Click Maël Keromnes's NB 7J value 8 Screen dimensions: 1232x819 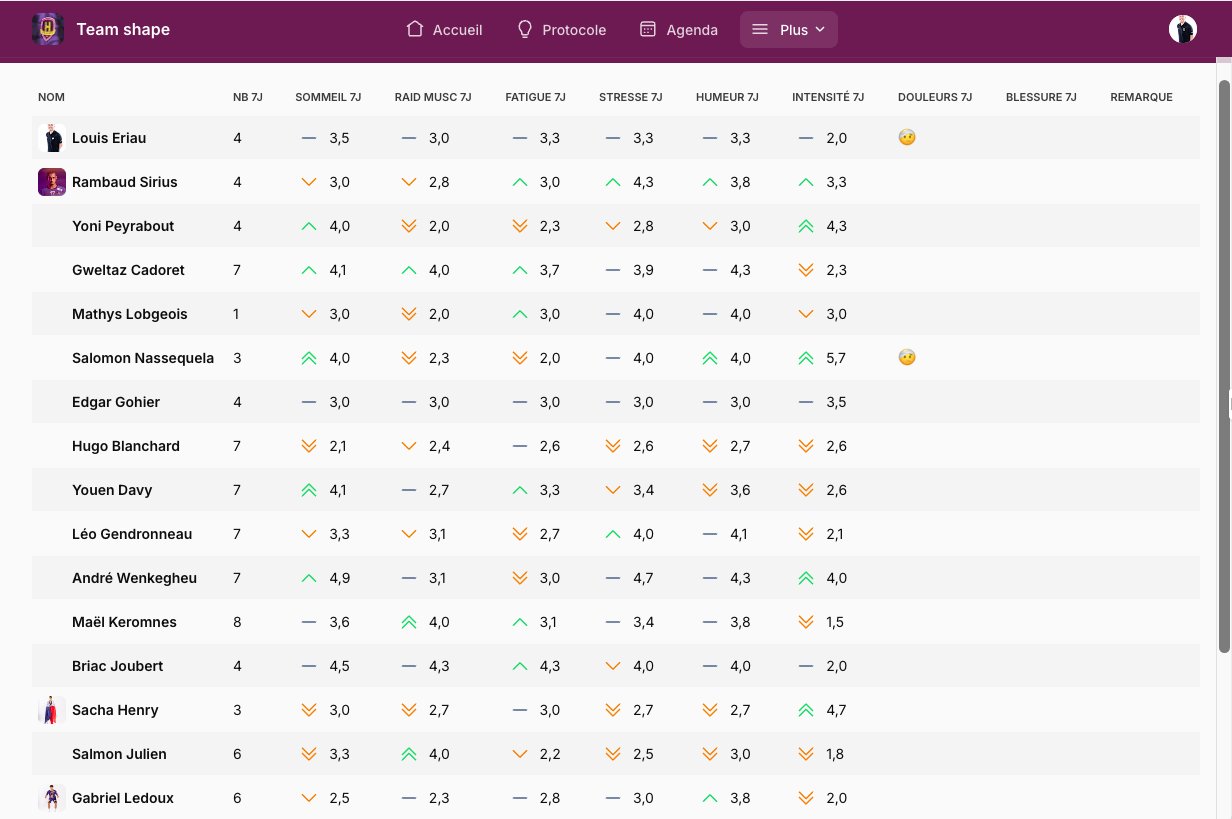coord(237,622)
